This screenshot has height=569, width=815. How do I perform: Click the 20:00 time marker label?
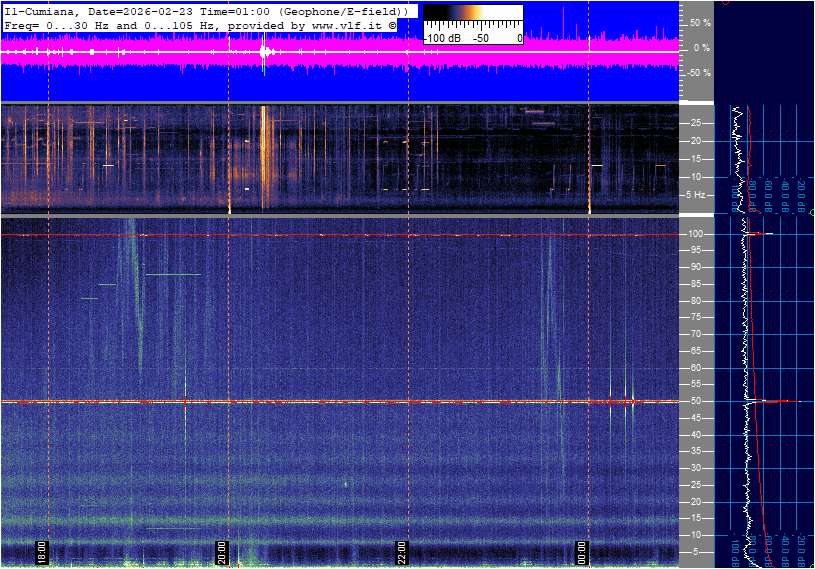(222, 552)
